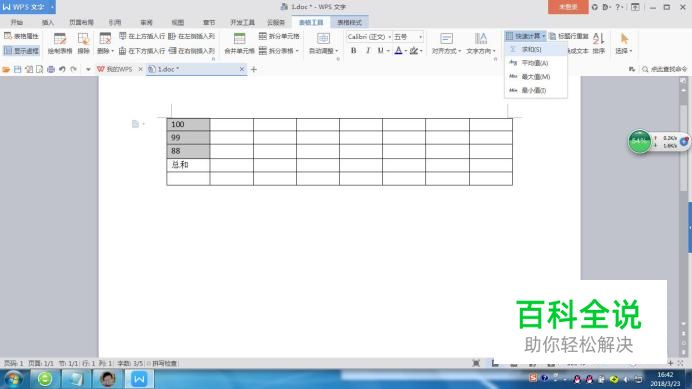Click the green network speed floating widget
692x389 pixels.
coord(640,142)
